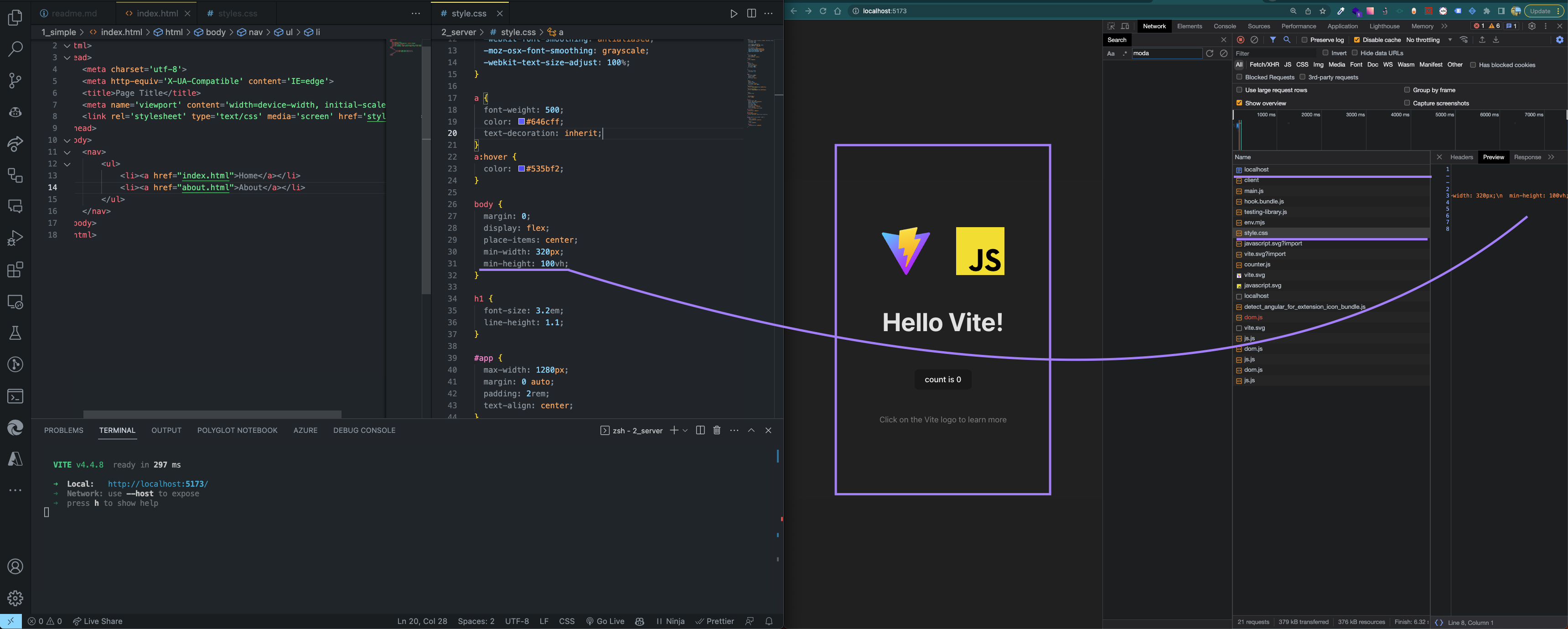This screenshot has height=629, width=1568.
Task: Uncheck the Disable cache checkbox
Action: point(1357,40)
